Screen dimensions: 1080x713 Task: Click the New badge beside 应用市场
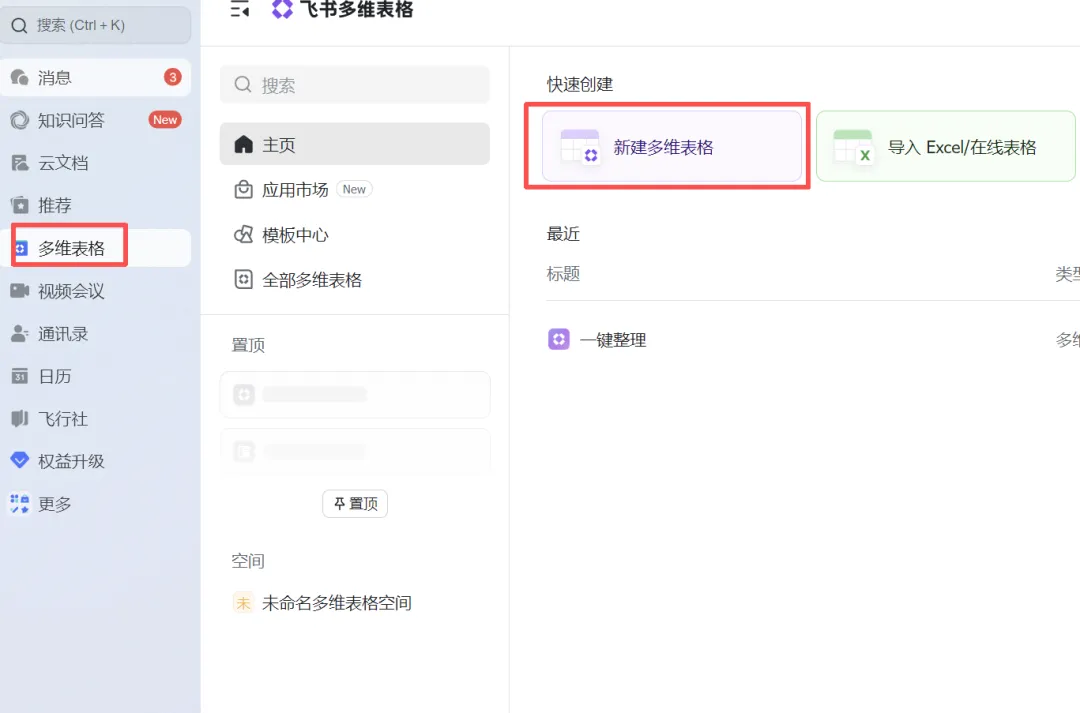click(x=354, y=189)
